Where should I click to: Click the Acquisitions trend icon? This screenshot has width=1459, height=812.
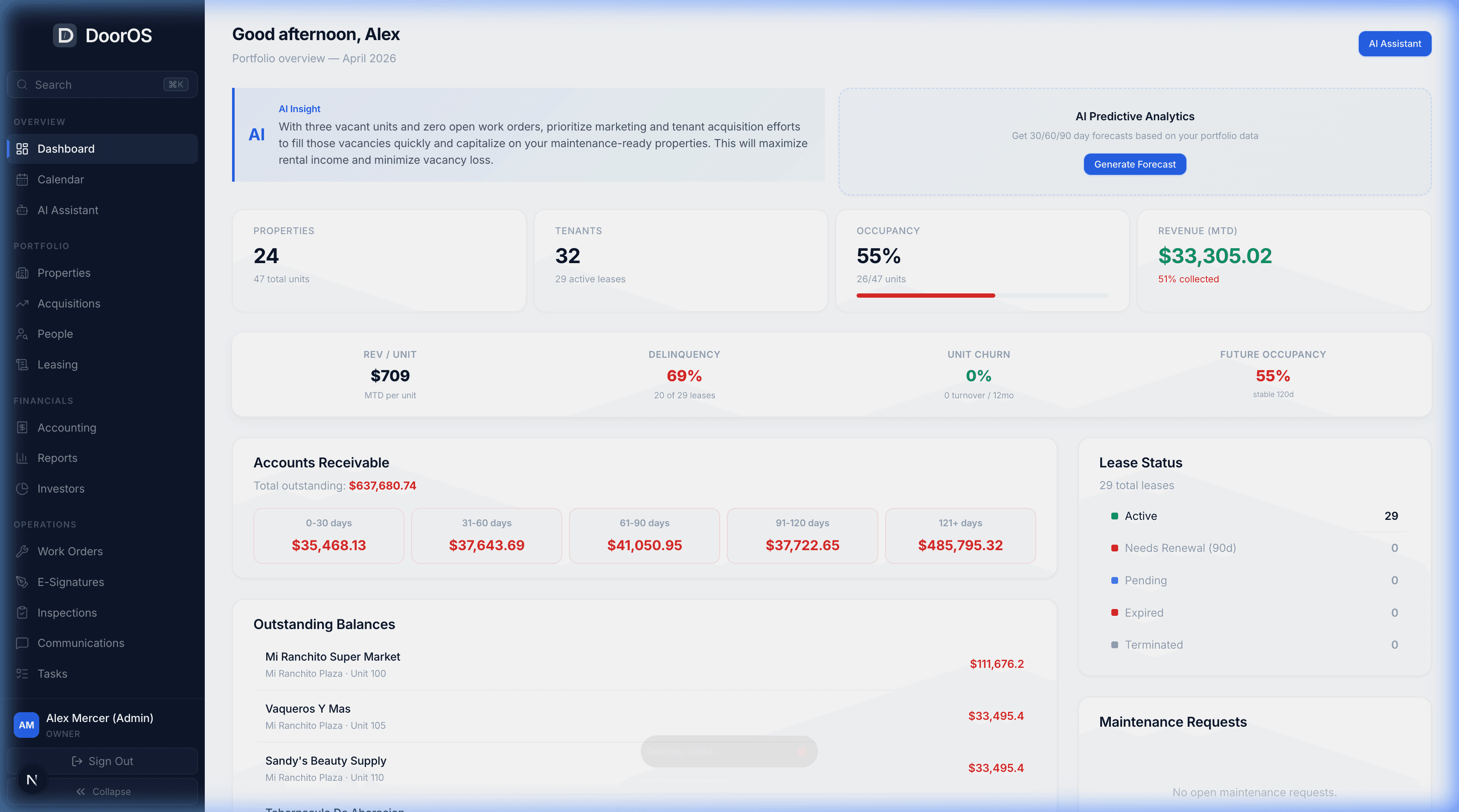pos(22,304)
